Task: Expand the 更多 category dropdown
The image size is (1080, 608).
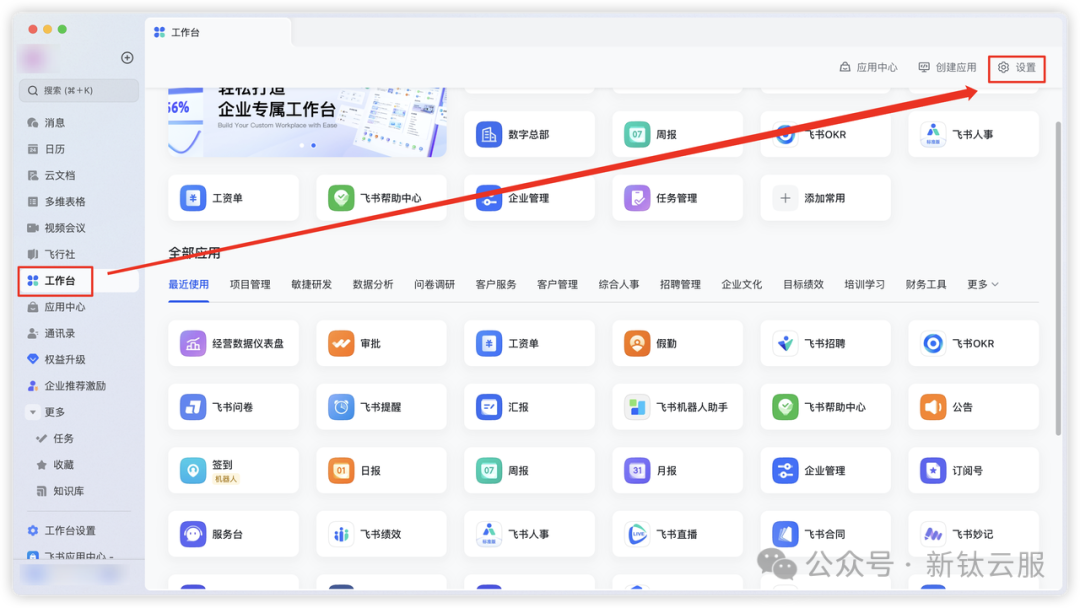Action: pyautogui.click(x=983, y=284)
